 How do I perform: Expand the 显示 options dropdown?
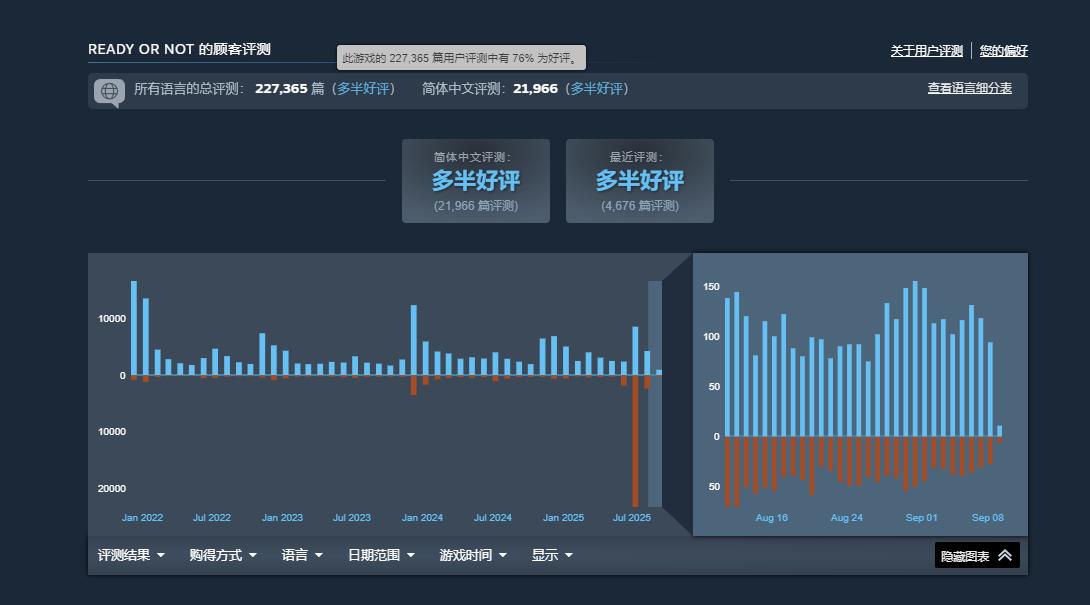(552, 555)
